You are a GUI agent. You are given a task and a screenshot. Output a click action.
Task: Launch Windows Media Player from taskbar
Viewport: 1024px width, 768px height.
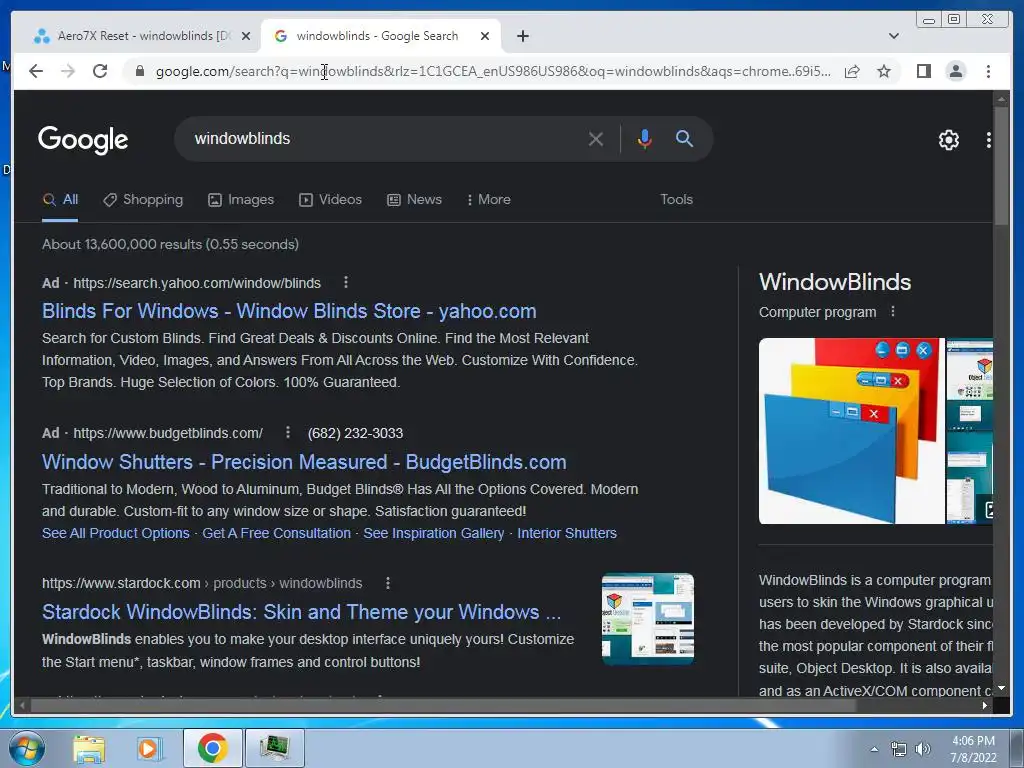150,748
